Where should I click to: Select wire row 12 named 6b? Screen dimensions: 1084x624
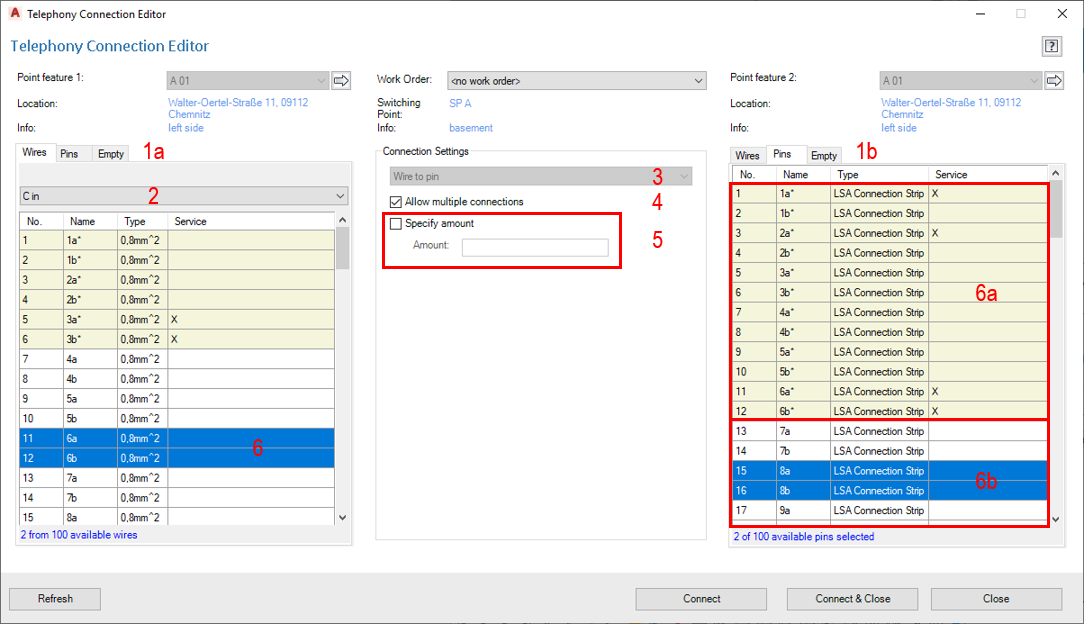pyautogui.click(x=177, y=458)
